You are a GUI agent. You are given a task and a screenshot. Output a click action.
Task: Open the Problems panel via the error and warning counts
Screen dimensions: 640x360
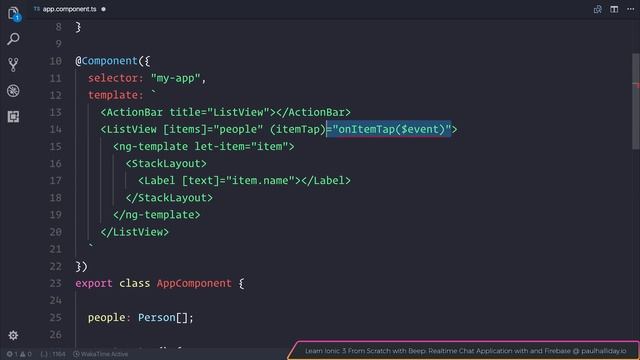[x=19, y=354]
